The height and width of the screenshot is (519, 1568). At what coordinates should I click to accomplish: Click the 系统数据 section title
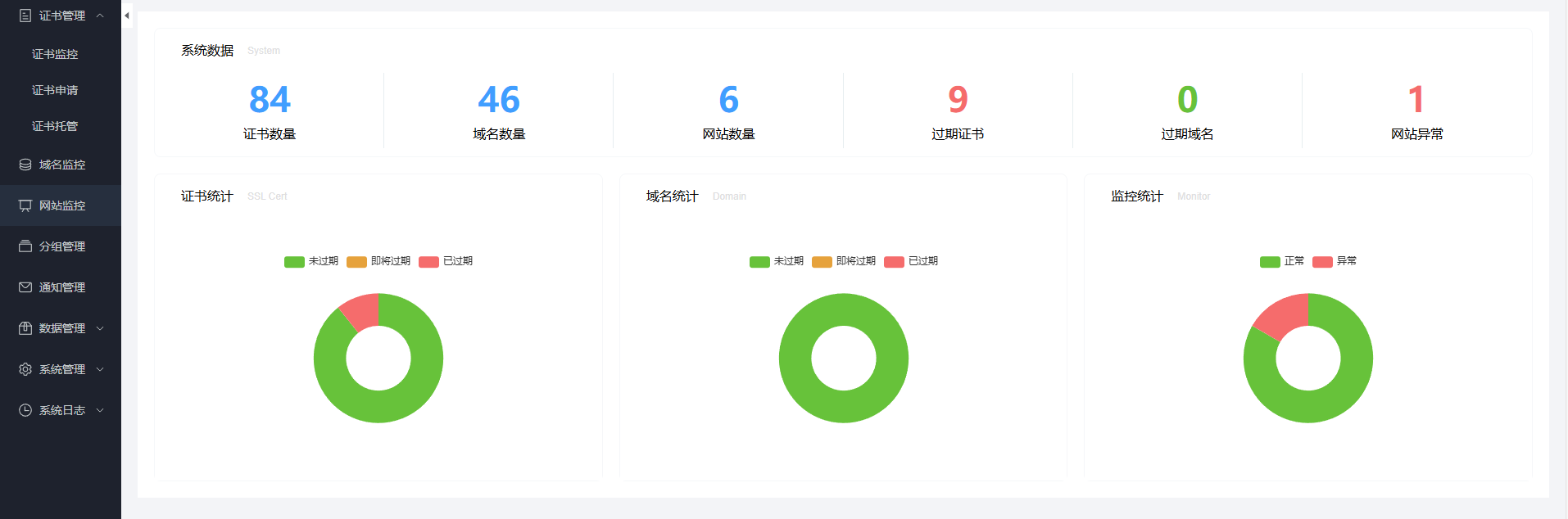click(x=207, y=51)
